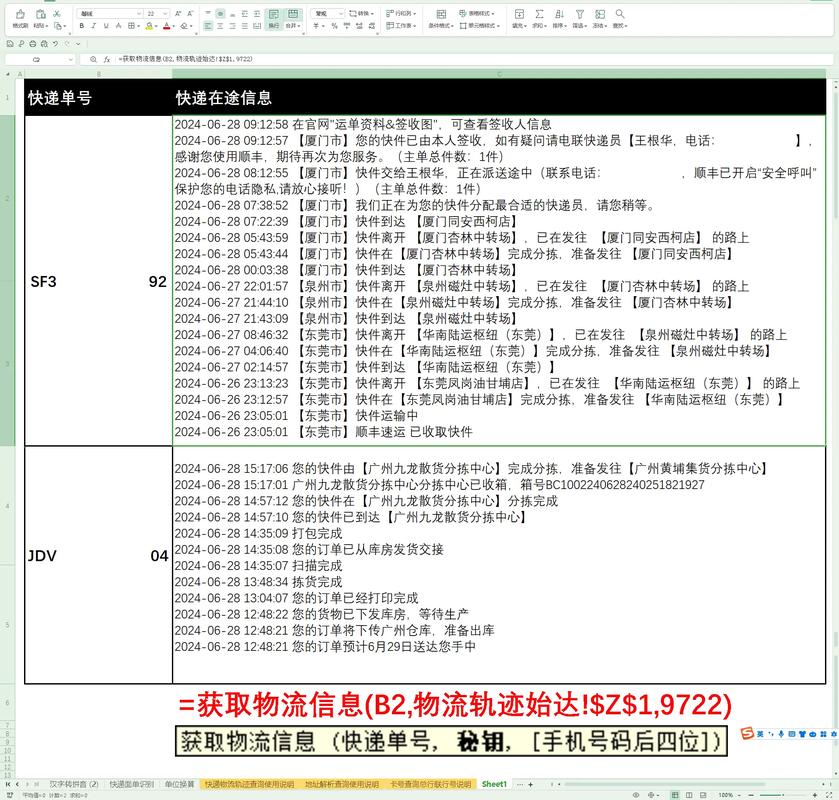Toggle align left button

tap(208, 26)
